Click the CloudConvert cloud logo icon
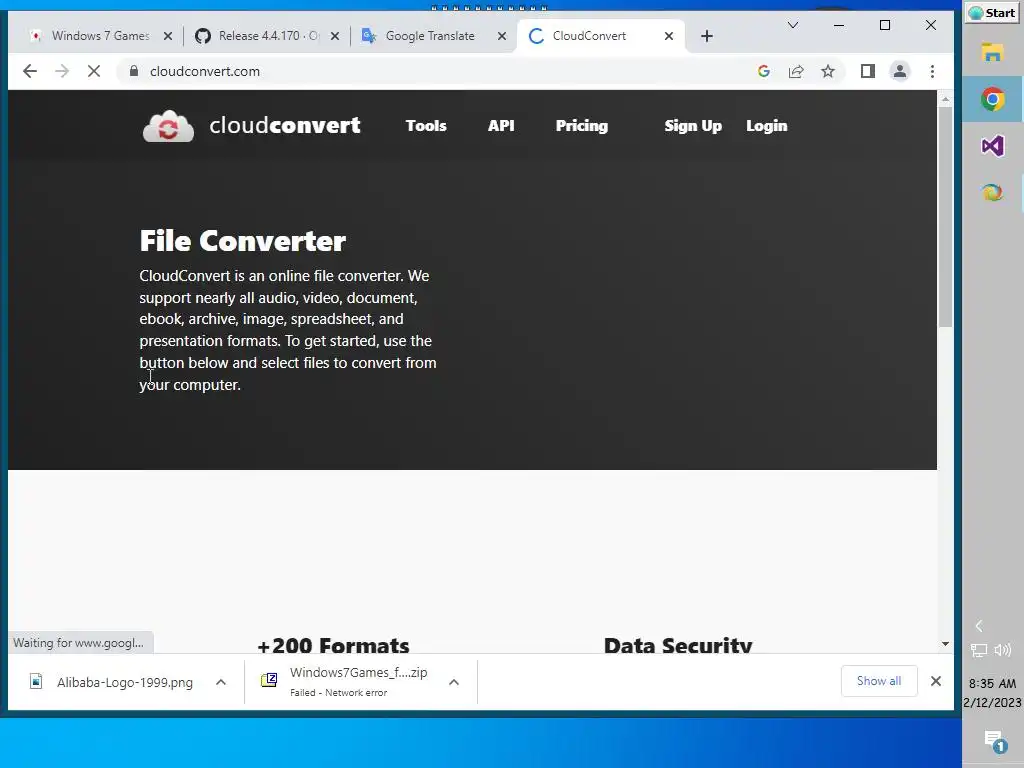Image resolution: width=1024 pixels, height=768 pixels. (x=168, y=126)
